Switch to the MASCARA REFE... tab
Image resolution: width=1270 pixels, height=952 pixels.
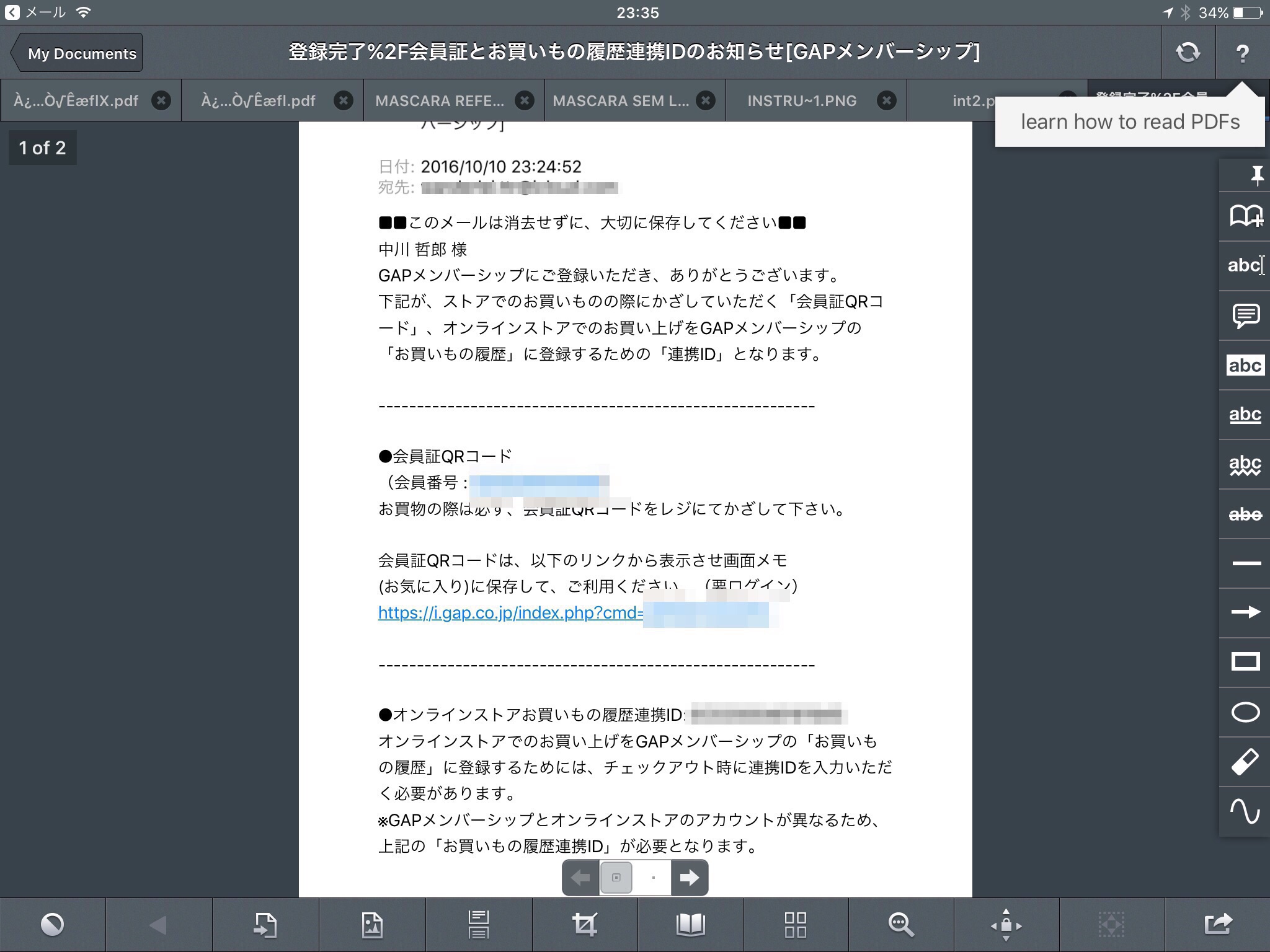coord(440,100)
